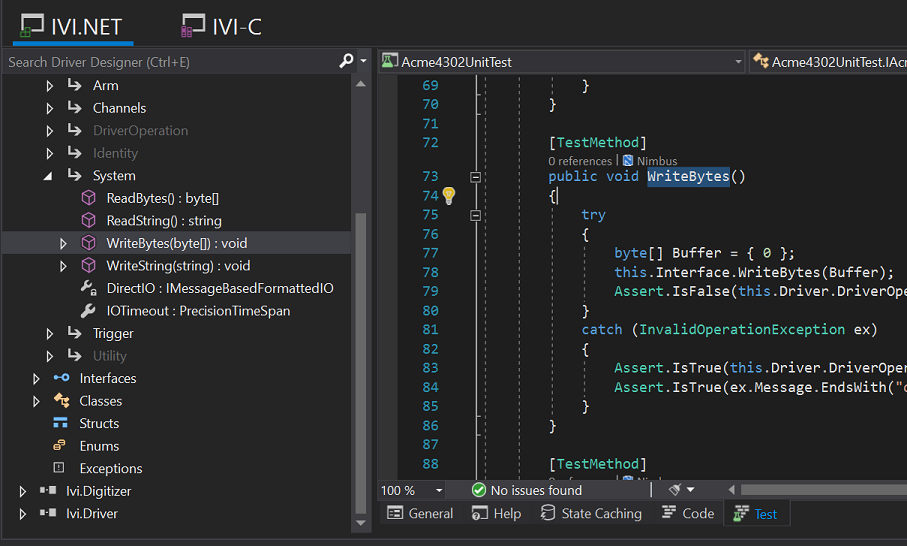
Task: Click the Trigger interface arrow icon
Action: click(x=75, y=333)
